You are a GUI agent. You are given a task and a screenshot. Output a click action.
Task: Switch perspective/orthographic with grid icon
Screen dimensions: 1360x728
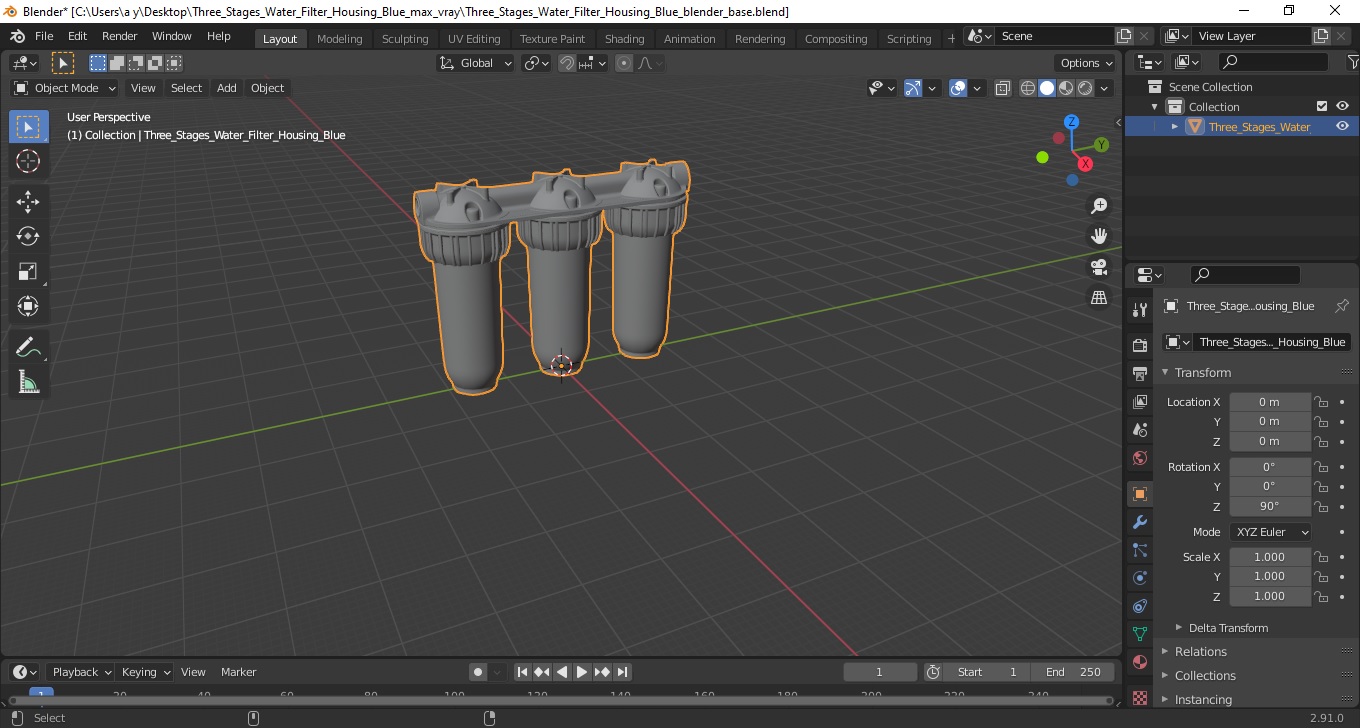click(1099, 298)
